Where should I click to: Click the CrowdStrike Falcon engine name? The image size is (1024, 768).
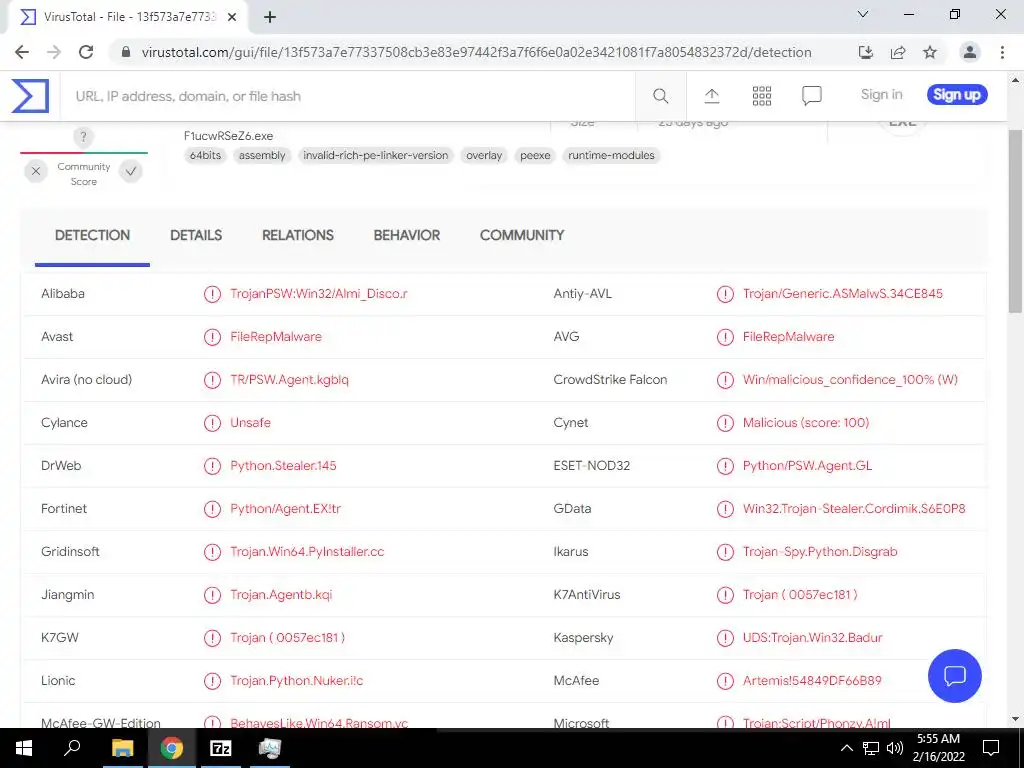coord(610,380)
